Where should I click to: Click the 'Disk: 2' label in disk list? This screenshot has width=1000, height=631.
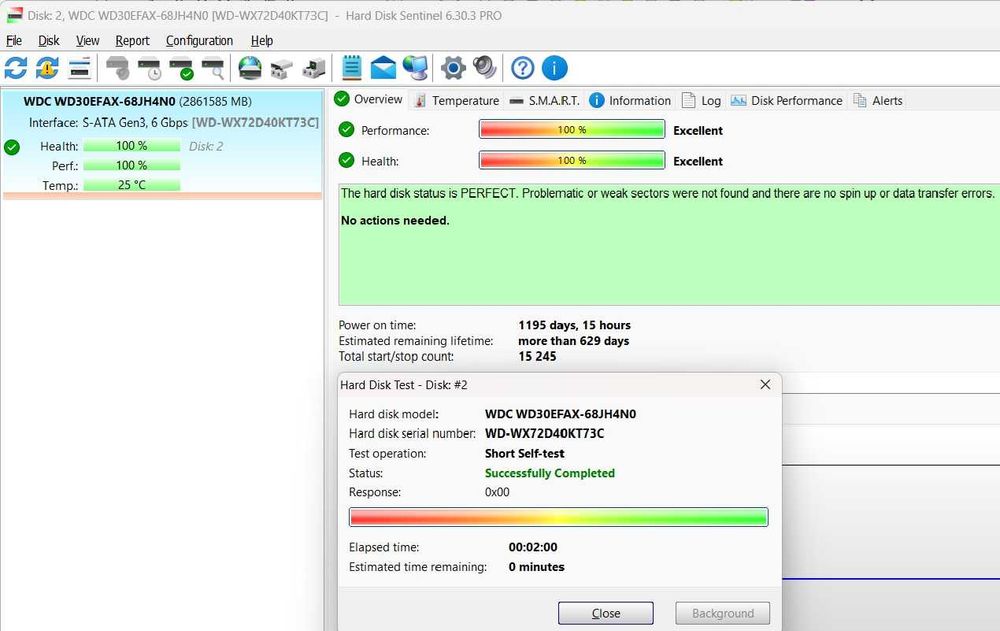pyautogui.click(x=206, y=146)
